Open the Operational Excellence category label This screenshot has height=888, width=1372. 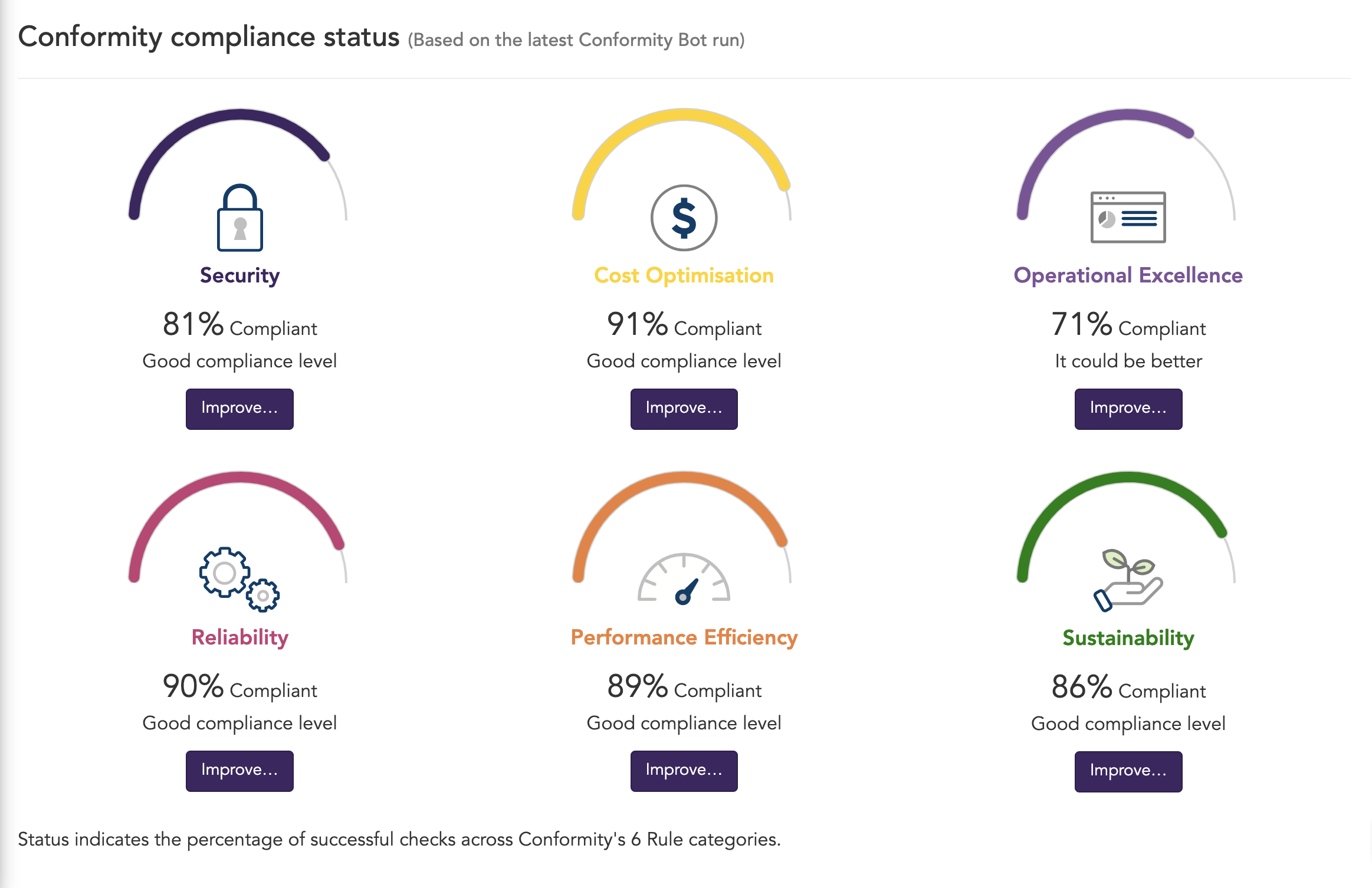(1128, 275)
